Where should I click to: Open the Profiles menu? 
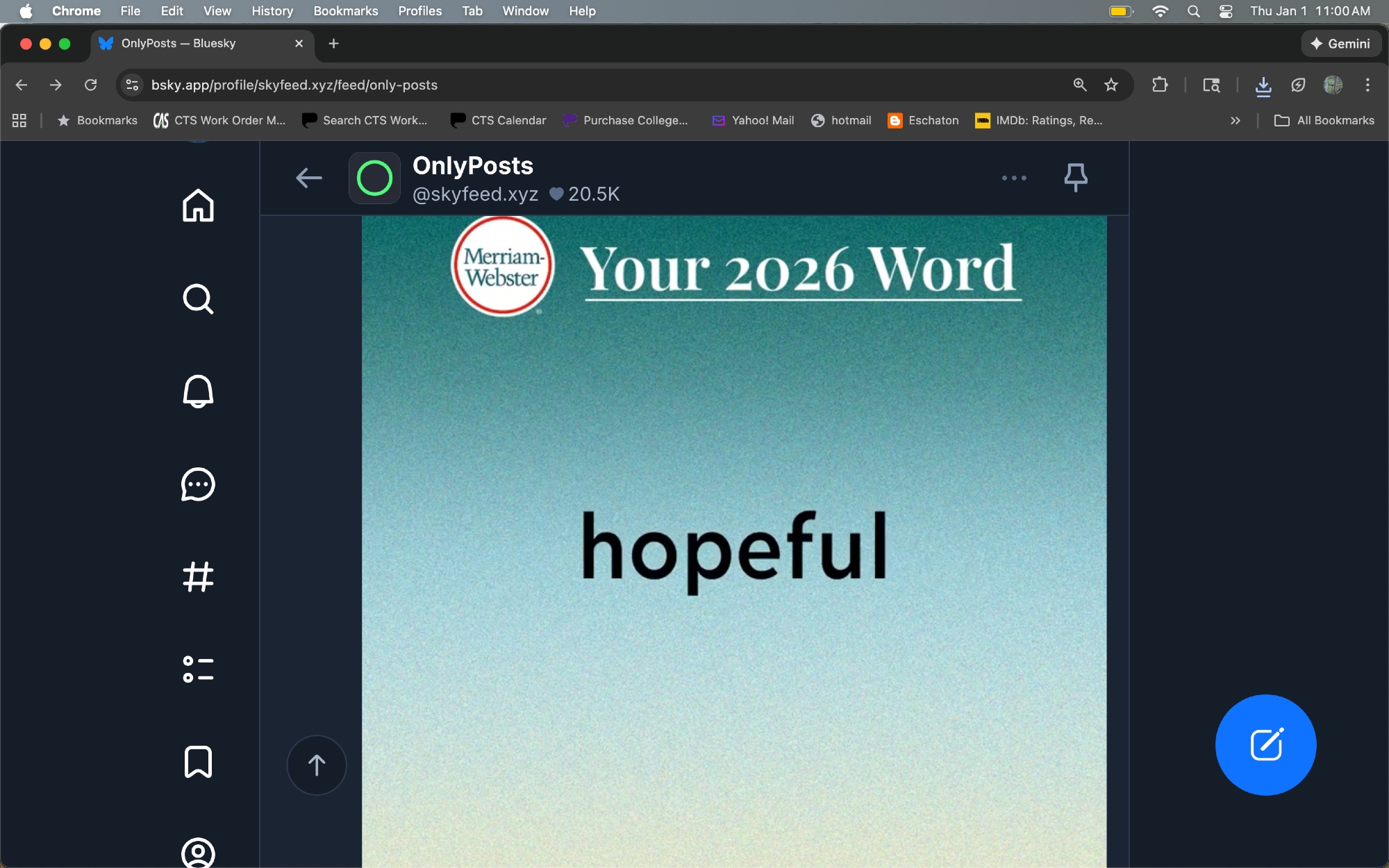coord(419,11)
